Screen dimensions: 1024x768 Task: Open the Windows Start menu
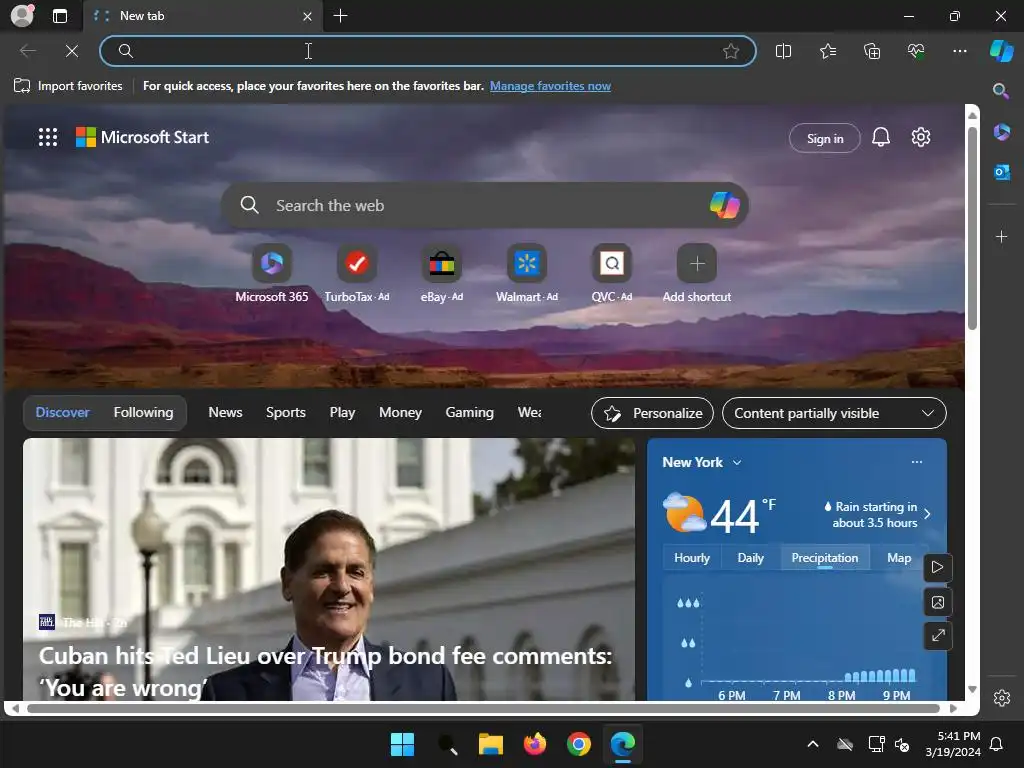[x=402, y=744]
